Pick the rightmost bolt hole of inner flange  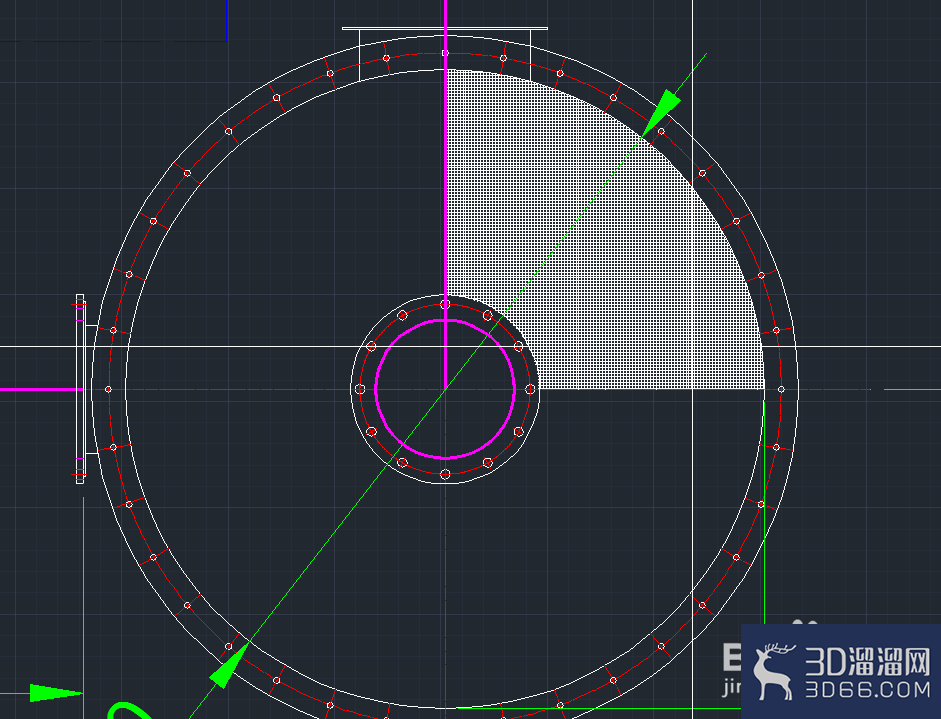click(530, 389)
